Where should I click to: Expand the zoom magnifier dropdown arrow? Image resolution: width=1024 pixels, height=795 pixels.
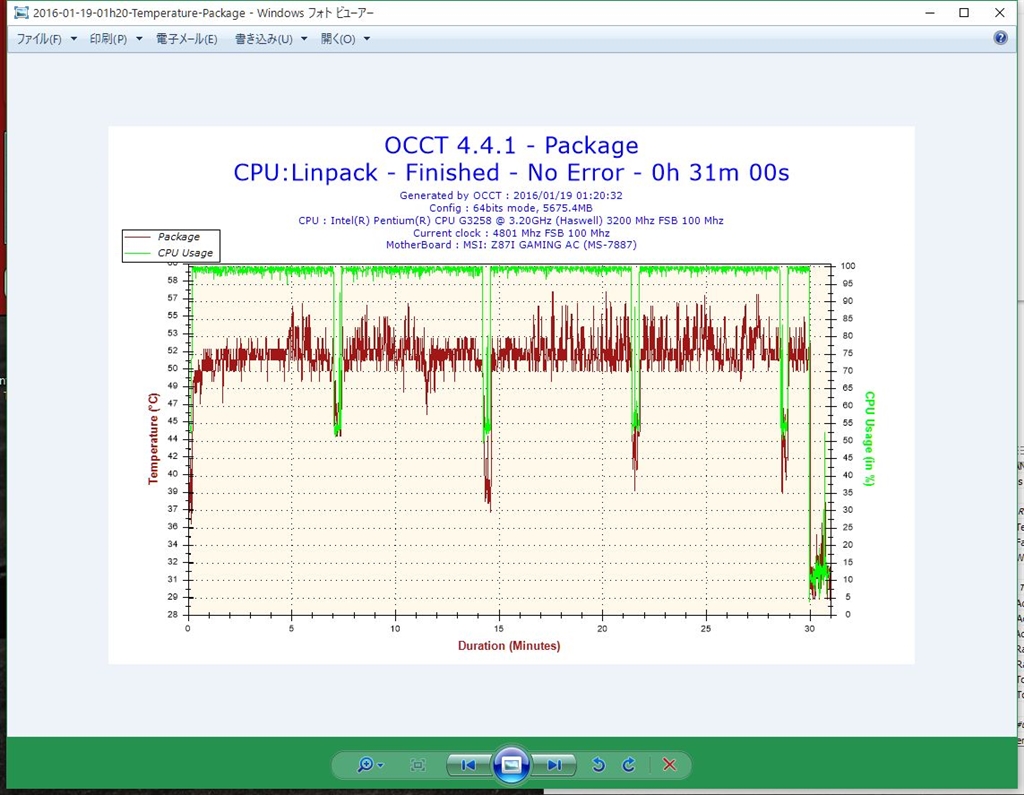(381, 765)
